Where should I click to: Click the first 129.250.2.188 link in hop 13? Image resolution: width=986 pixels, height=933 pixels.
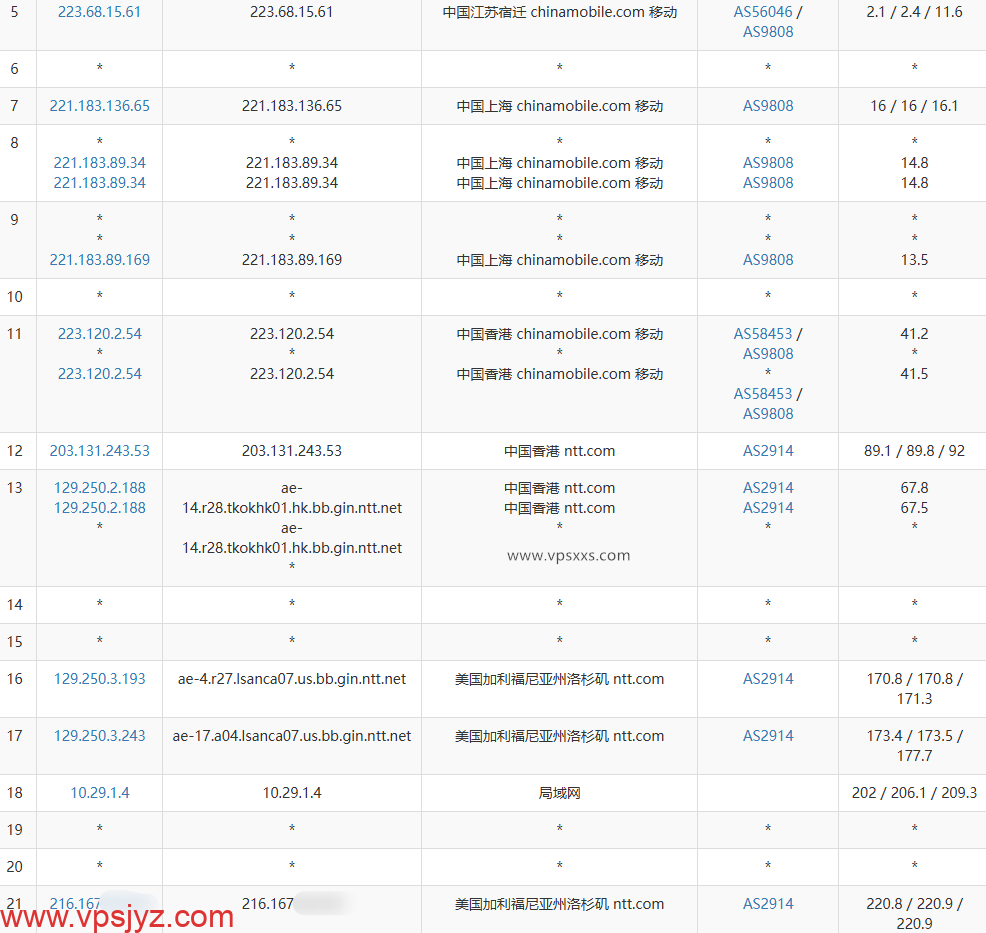point(99,488)
